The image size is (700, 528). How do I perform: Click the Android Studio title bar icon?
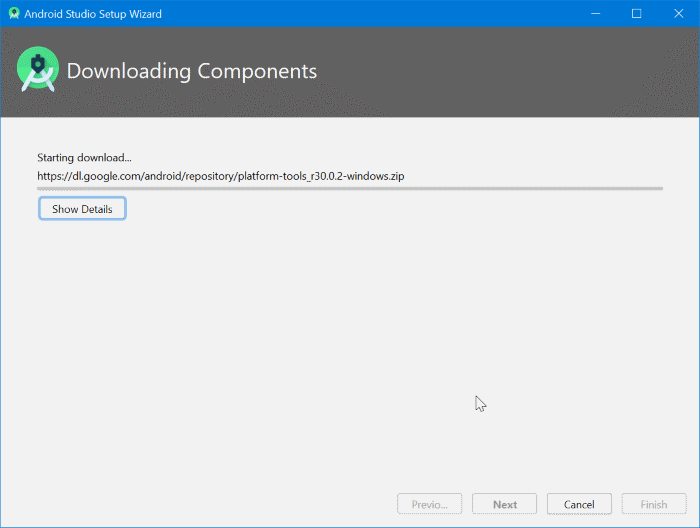point(14,13)
